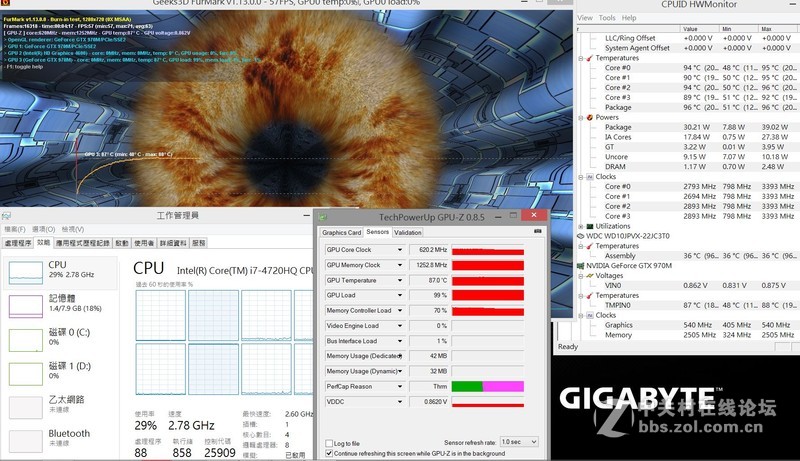
Task: Click the thermometer icon beside CPU Temperatures in HWMonitor
Action: pos(589,58)
